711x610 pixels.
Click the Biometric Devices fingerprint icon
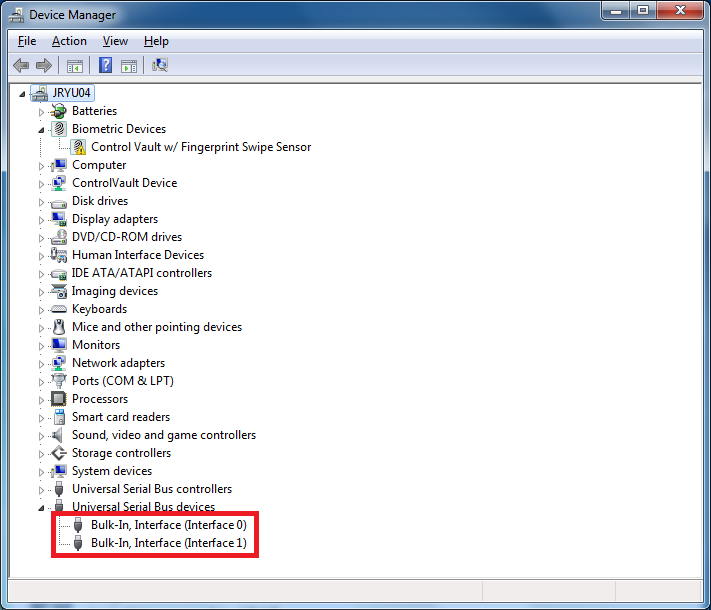(59, 129)
